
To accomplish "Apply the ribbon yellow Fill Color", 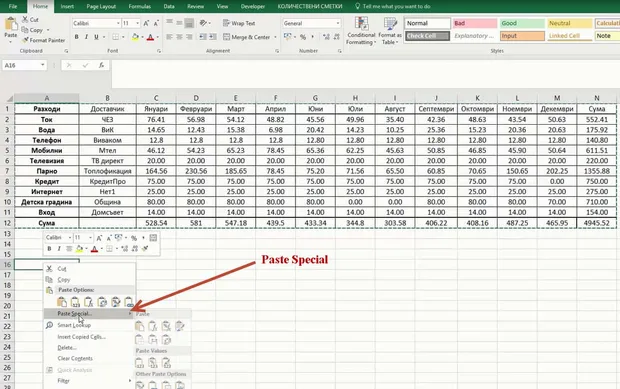I will coord(135,37).
